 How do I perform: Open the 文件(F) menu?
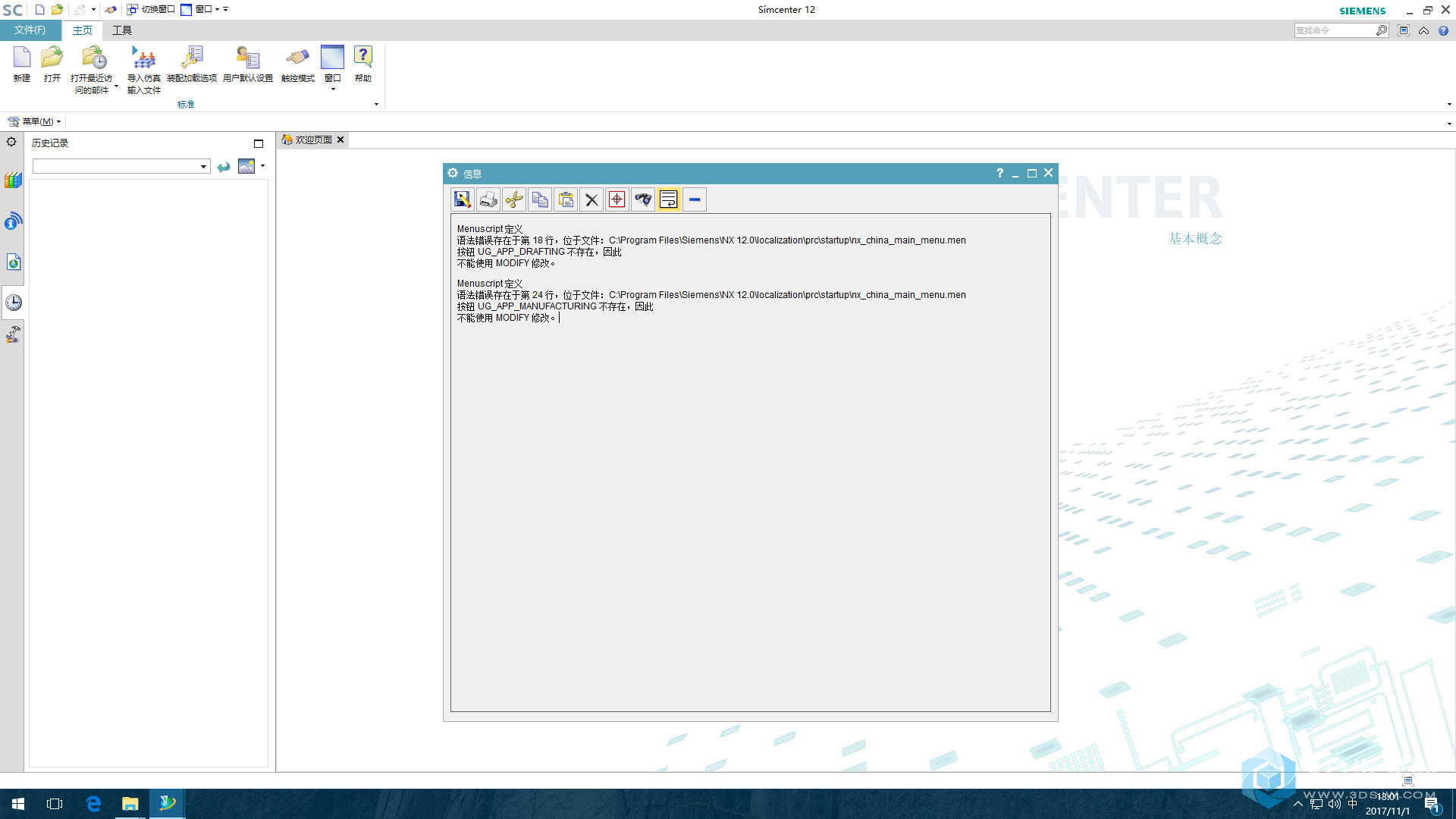[30, 30]
